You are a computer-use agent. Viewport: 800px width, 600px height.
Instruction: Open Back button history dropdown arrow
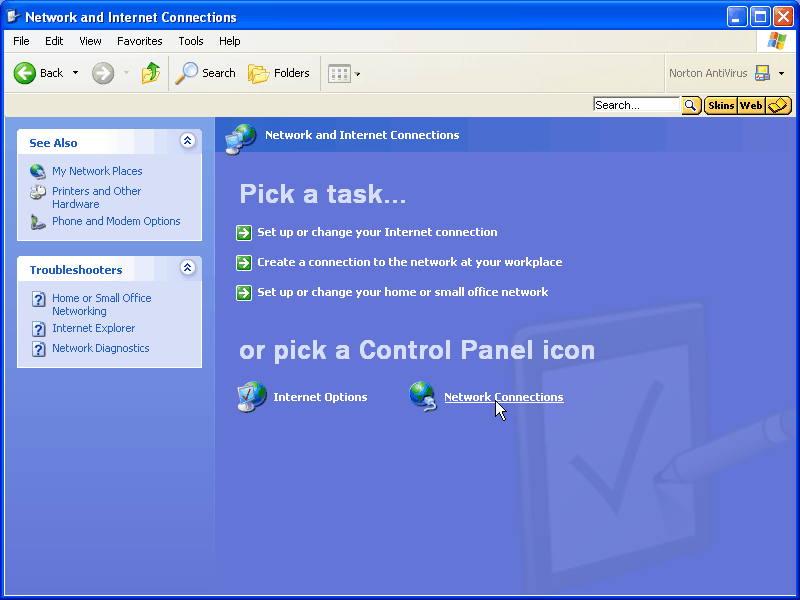point(75,73)
